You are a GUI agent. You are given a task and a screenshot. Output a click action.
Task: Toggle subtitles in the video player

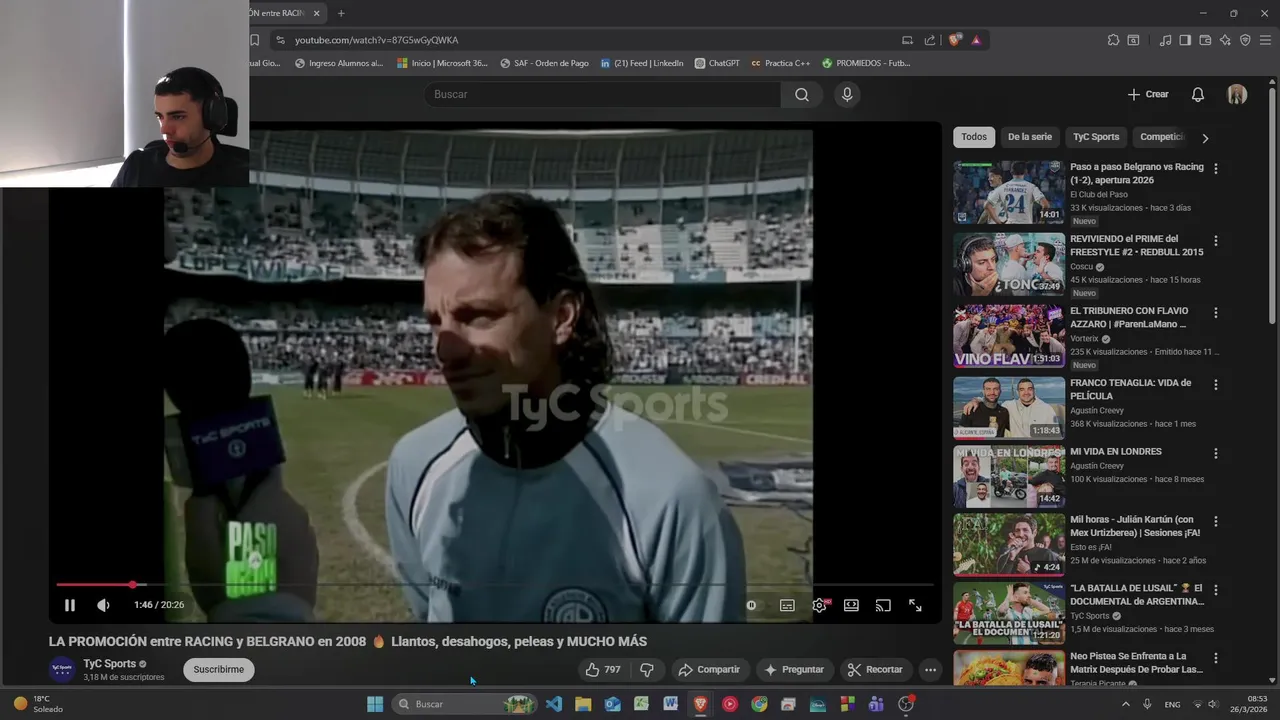pyautogui.click(x=787, y=605)
